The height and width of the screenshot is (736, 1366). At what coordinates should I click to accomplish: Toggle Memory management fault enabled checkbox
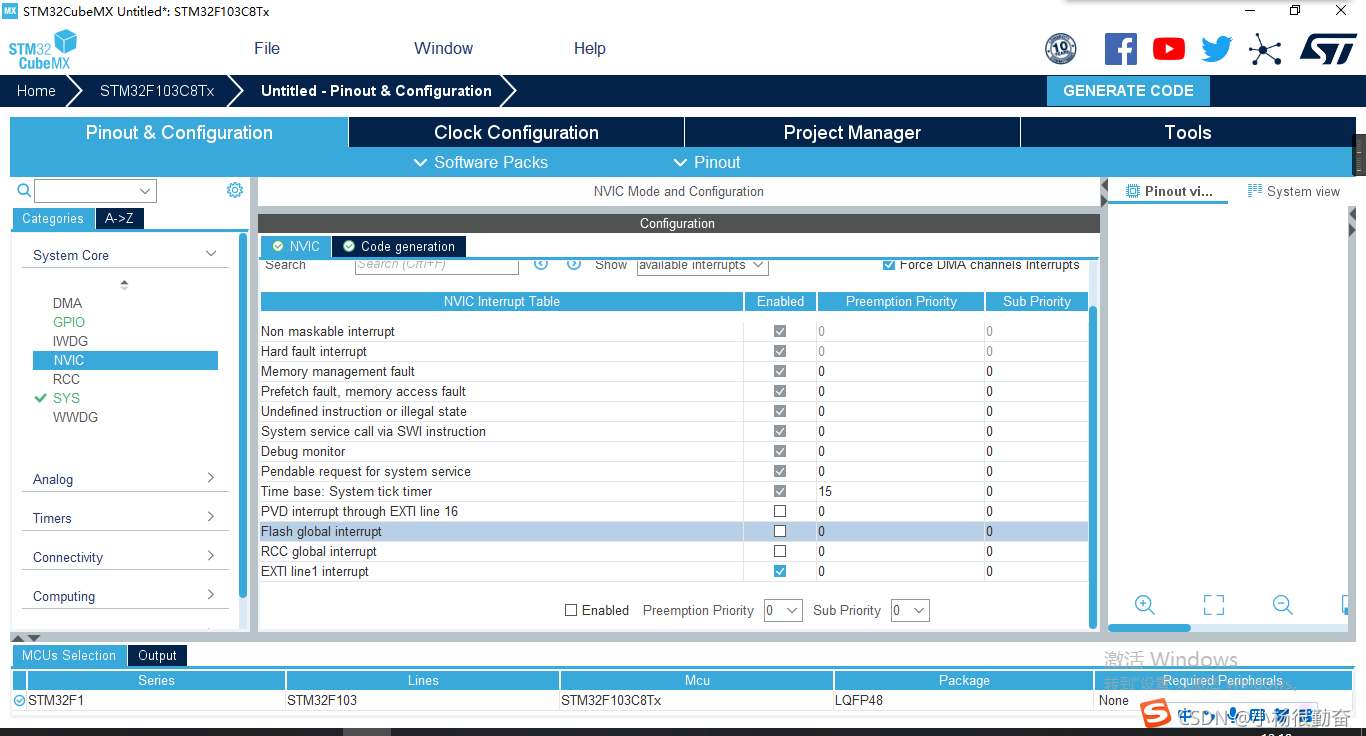780,371
